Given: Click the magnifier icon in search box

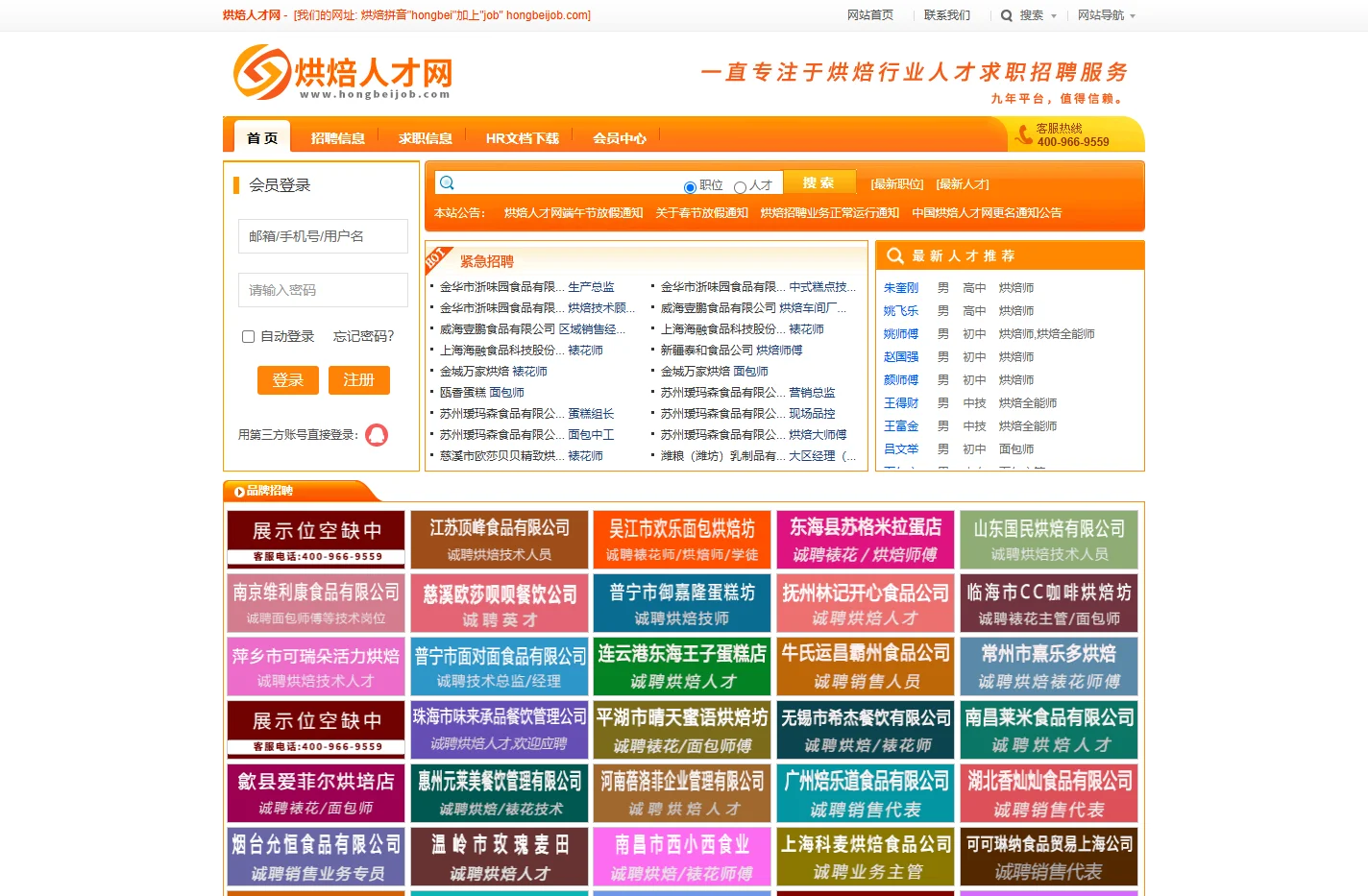Looking at the screenshot, I should coord(447,182).
